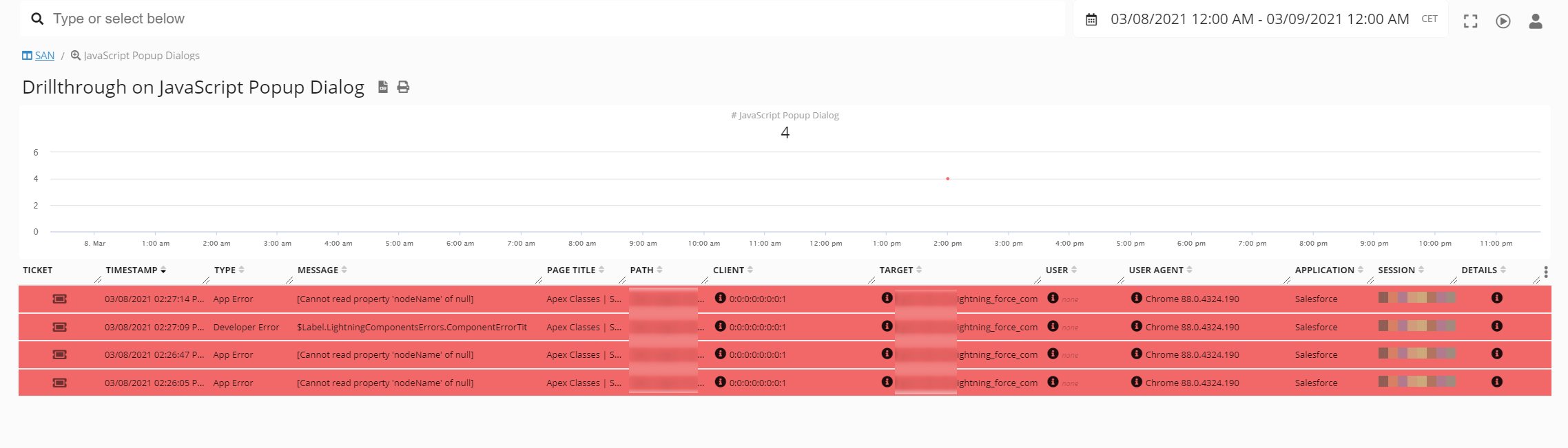The width and height of the screenshot is (1568, 448).
Task: Click the print icon beside title
Action: coord(404,87)
